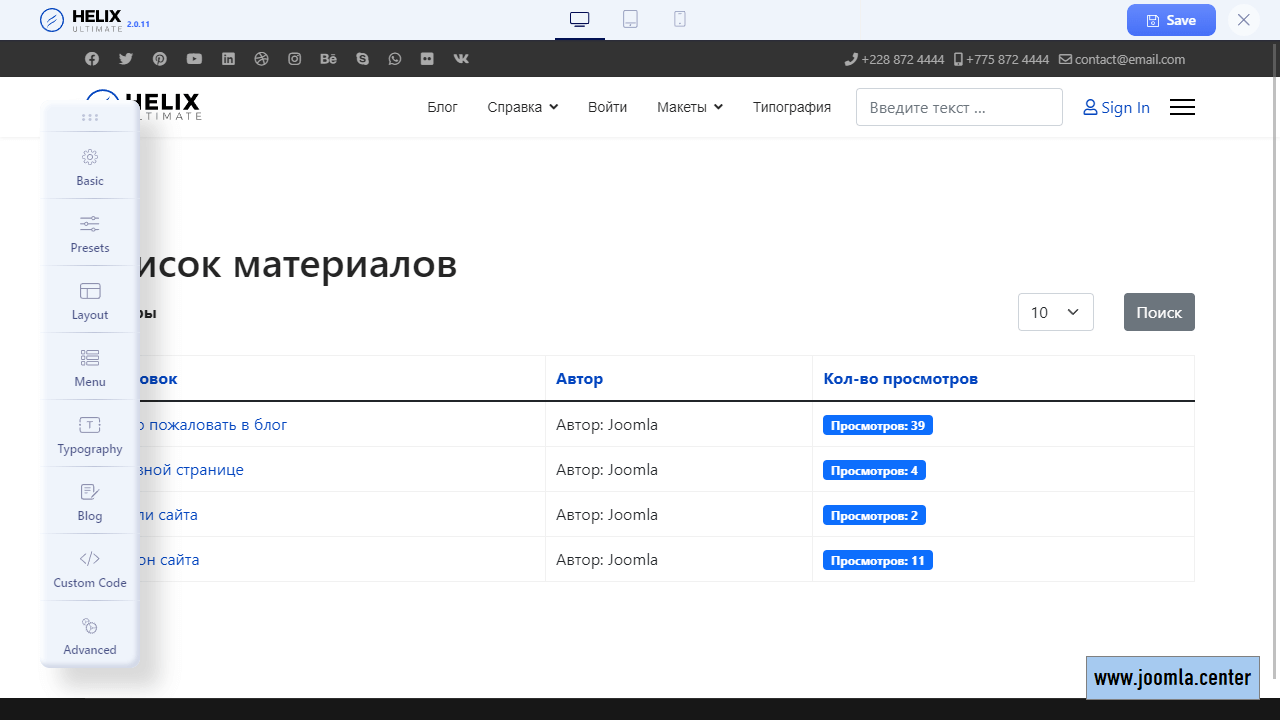Click the Поиск button

pos(1159,312)
